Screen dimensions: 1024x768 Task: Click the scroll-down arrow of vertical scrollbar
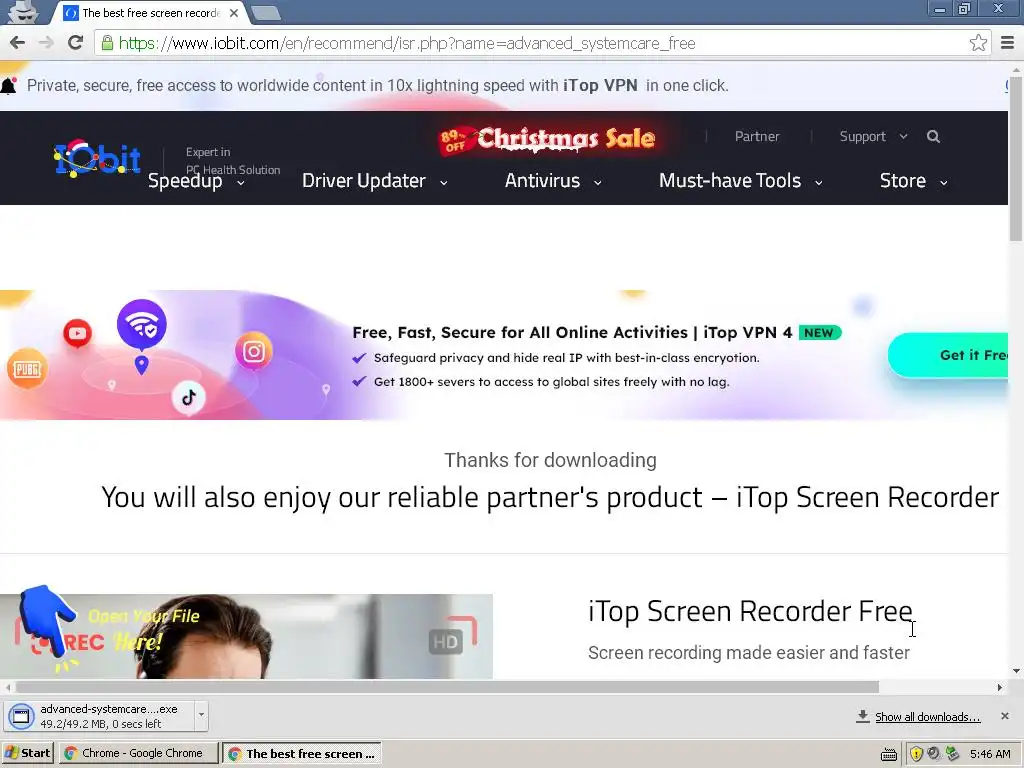1016,671
